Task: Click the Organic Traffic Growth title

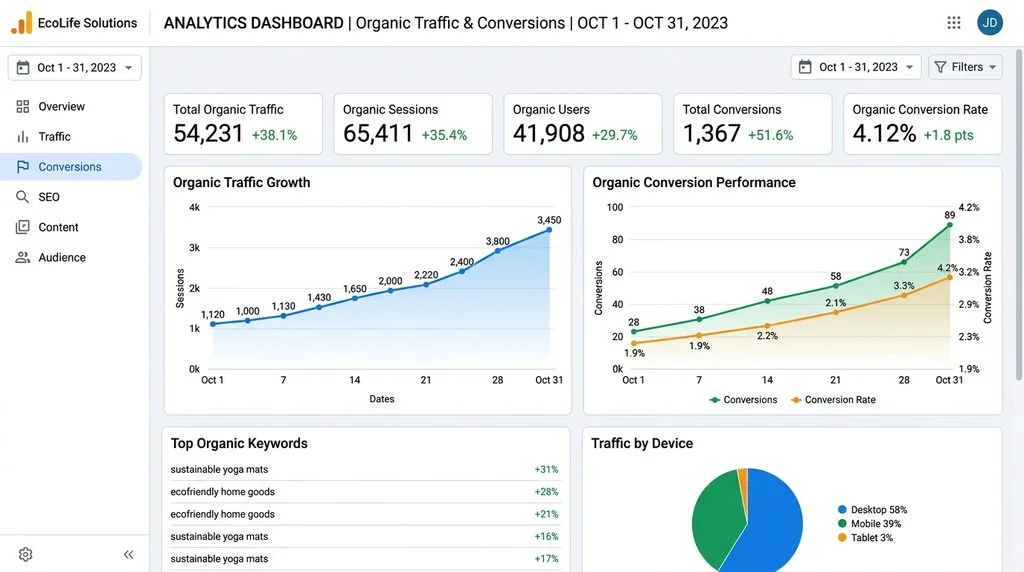Action: pos(242,183)
